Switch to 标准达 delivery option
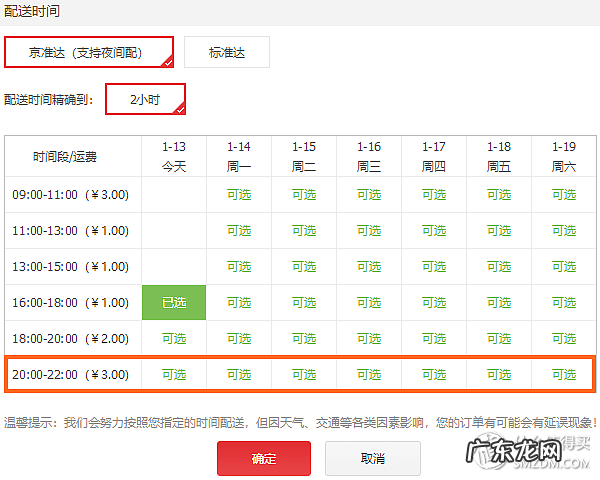The height and width of the screenshot is (480, 600). [227, 52]
